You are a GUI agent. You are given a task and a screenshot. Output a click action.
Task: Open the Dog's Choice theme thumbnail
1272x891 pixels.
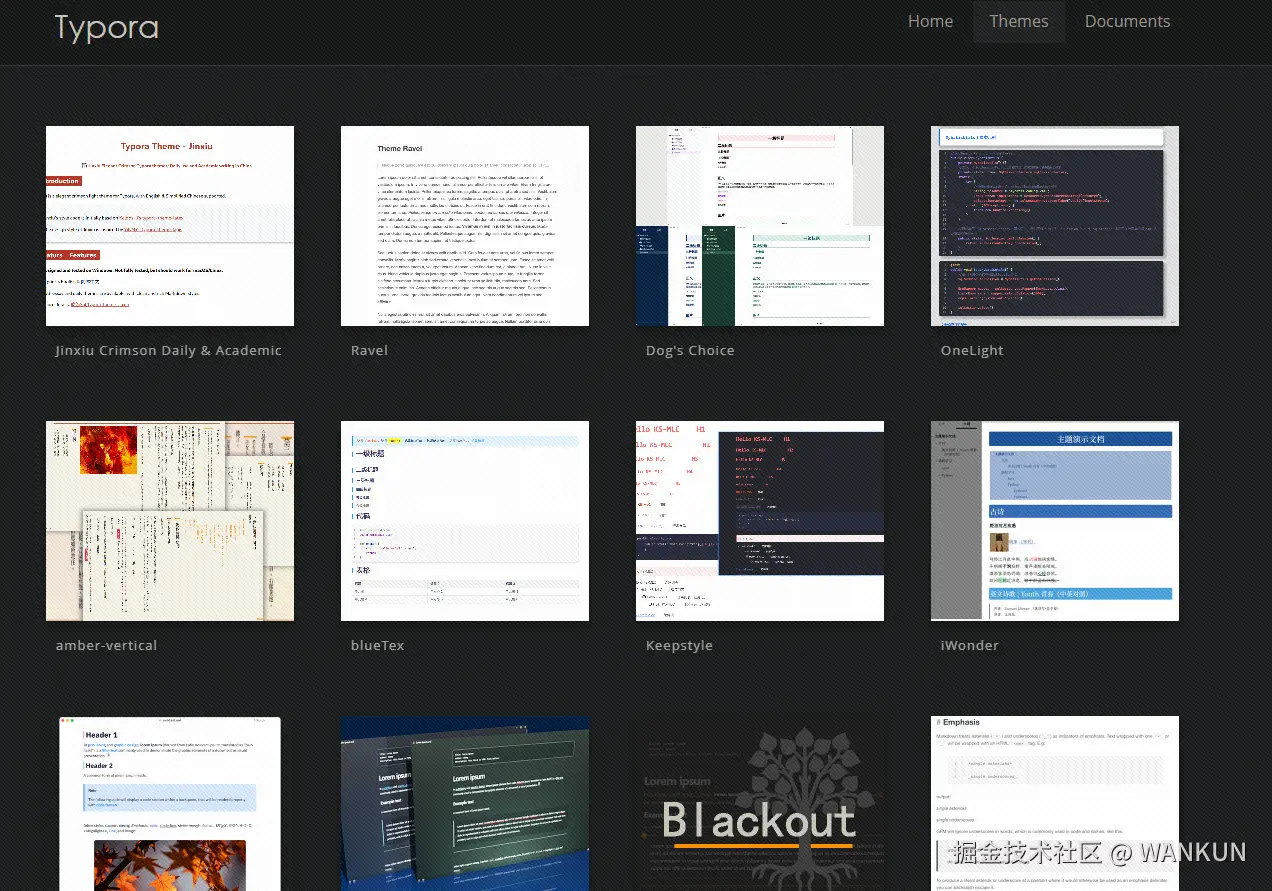coord(760,226)
